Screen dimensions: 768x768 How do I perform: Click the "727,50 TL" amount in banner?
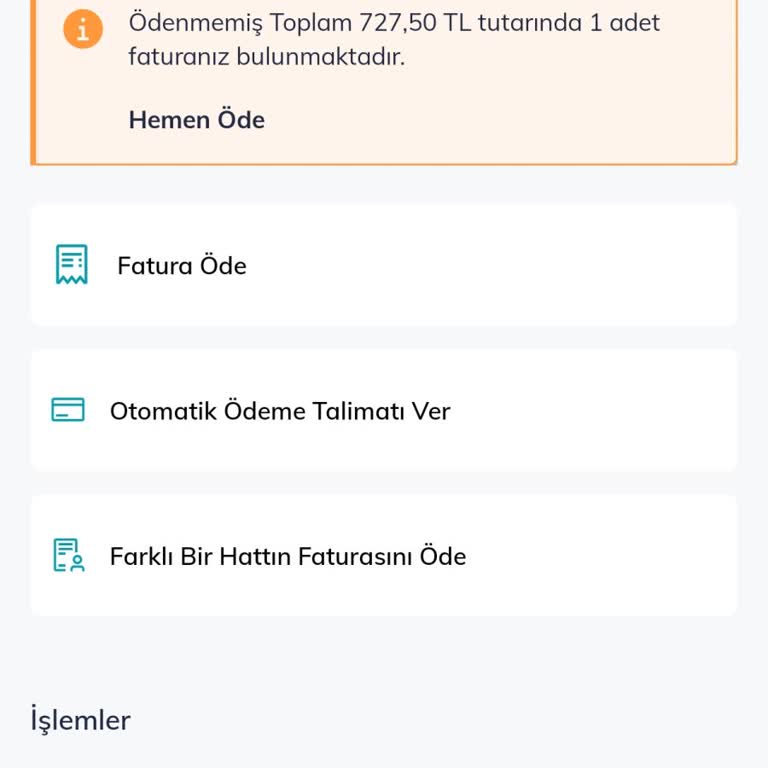coord(415,23)
